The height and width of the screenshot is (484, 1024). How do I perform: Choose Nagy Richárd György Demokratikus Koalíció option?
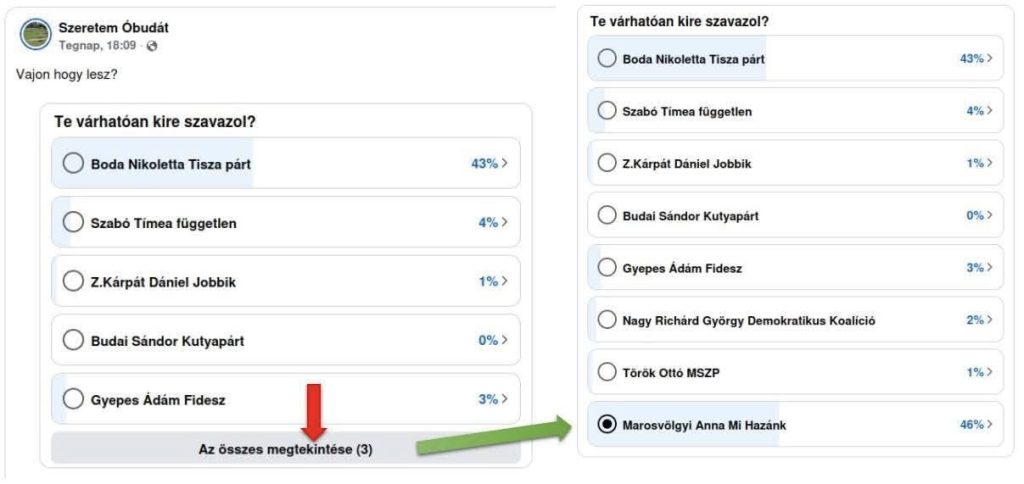pyautogui.click(x=606, y=320)
